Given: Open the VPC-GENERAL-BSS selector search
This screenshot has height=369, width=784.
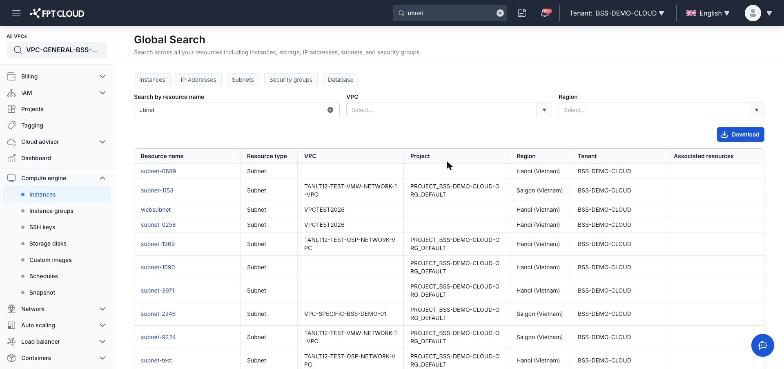Looking at the screenshot, I should (57, 50).
